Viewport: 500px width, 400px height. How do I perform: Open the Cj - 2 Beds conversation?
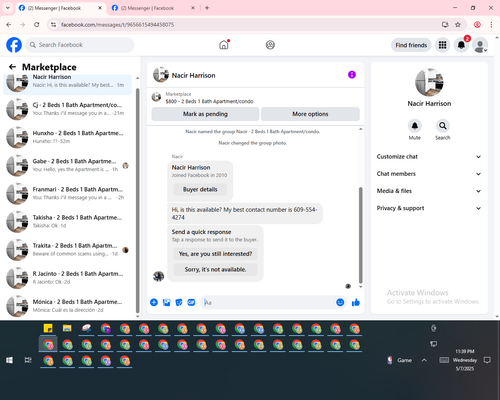tap(67, 109)
